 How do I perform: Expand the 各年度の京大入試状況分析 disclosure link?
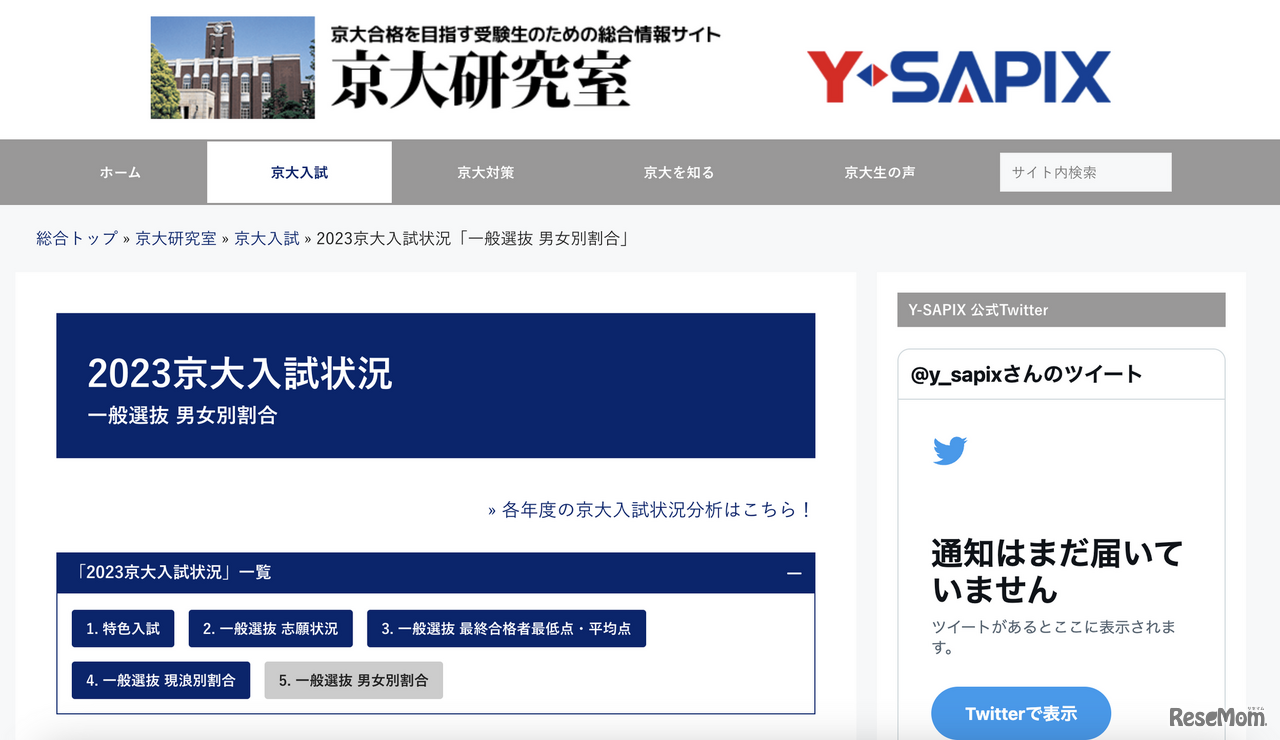click(650, 509)
